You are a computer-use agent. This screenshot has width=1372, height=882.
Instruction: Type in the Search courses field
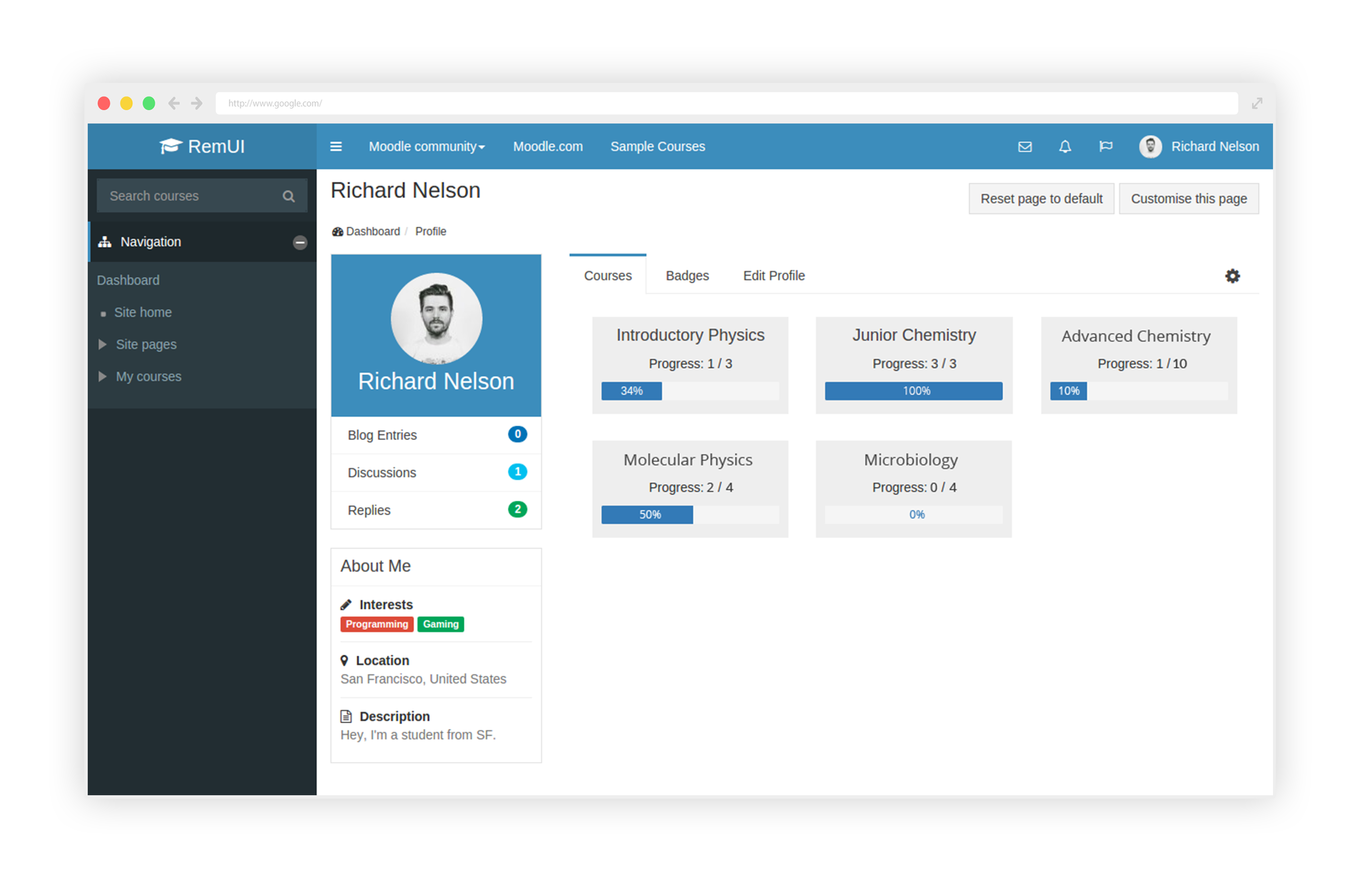(189, 196)
